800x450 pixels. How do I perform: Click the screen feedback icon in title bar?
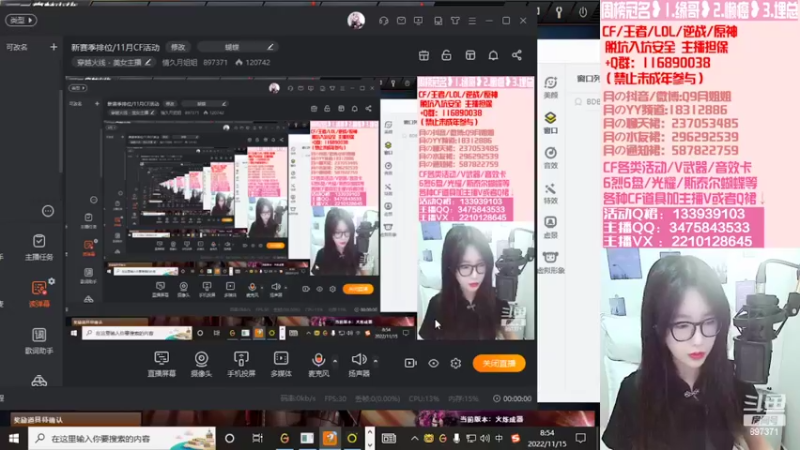pos(418,21)
